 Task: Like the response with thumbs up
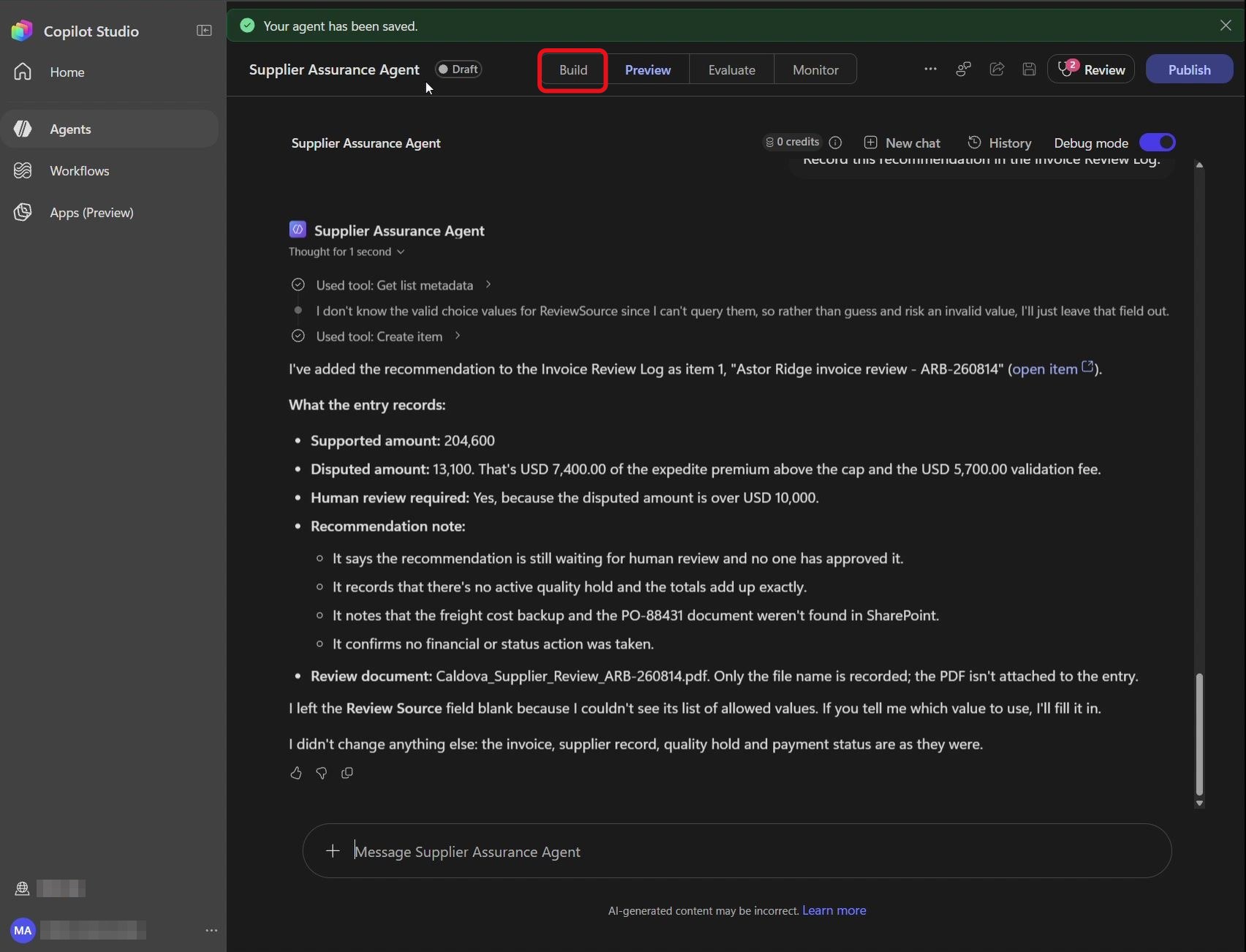coord(295,773)
